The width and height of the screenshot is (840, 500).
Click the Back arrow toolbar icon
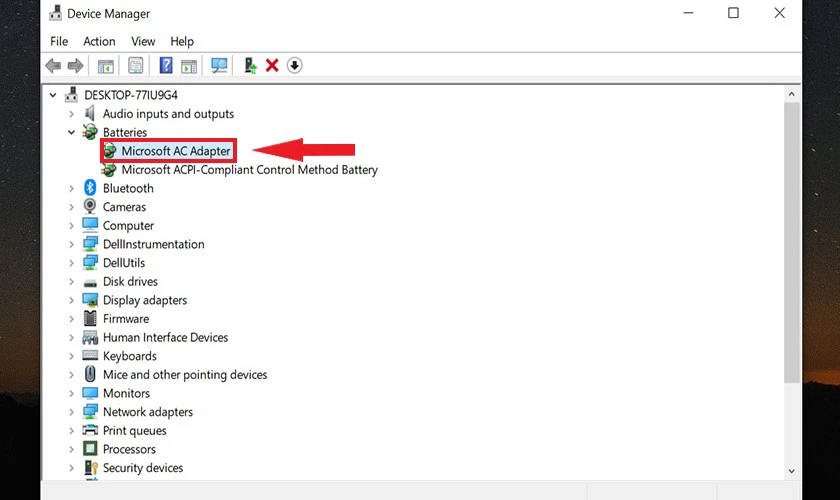[x=53, y=65]
